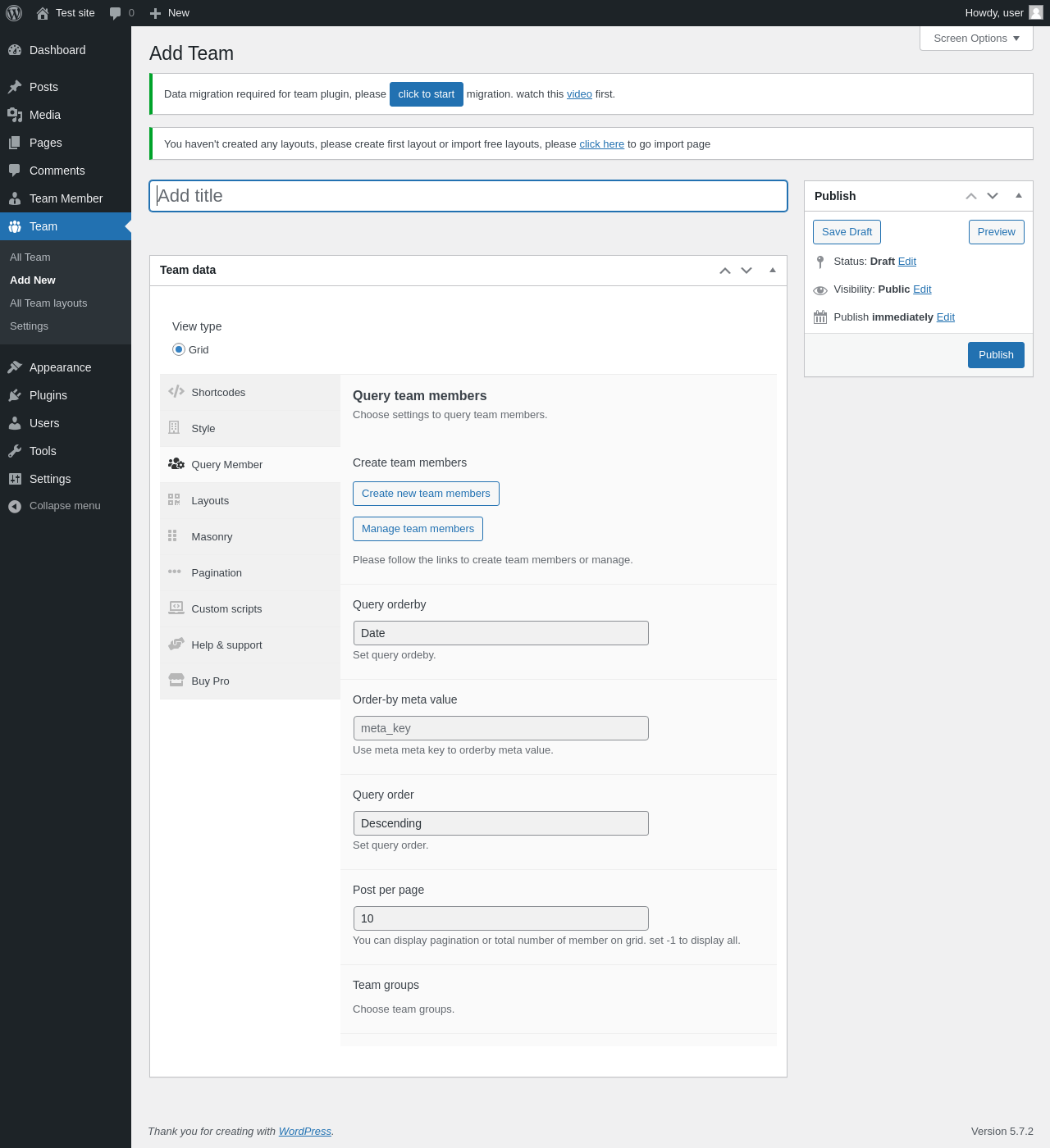Focus the Add title input field
Screen dimensions: 1050x1148
[x=468, y=196]
